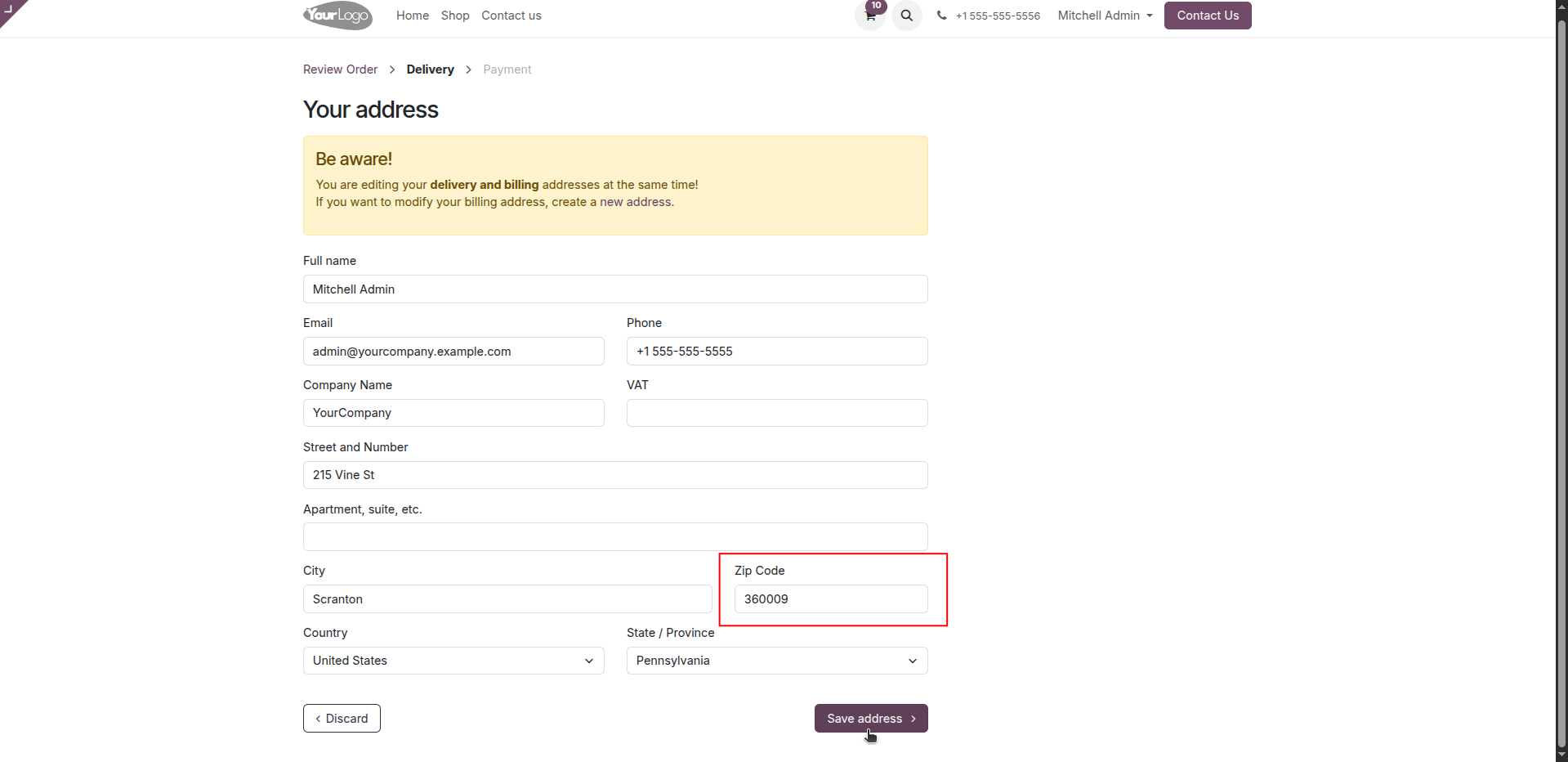Click the page vertical scrollbar
Viewport: 1568px width, 762px height.
coord(1561,381)
